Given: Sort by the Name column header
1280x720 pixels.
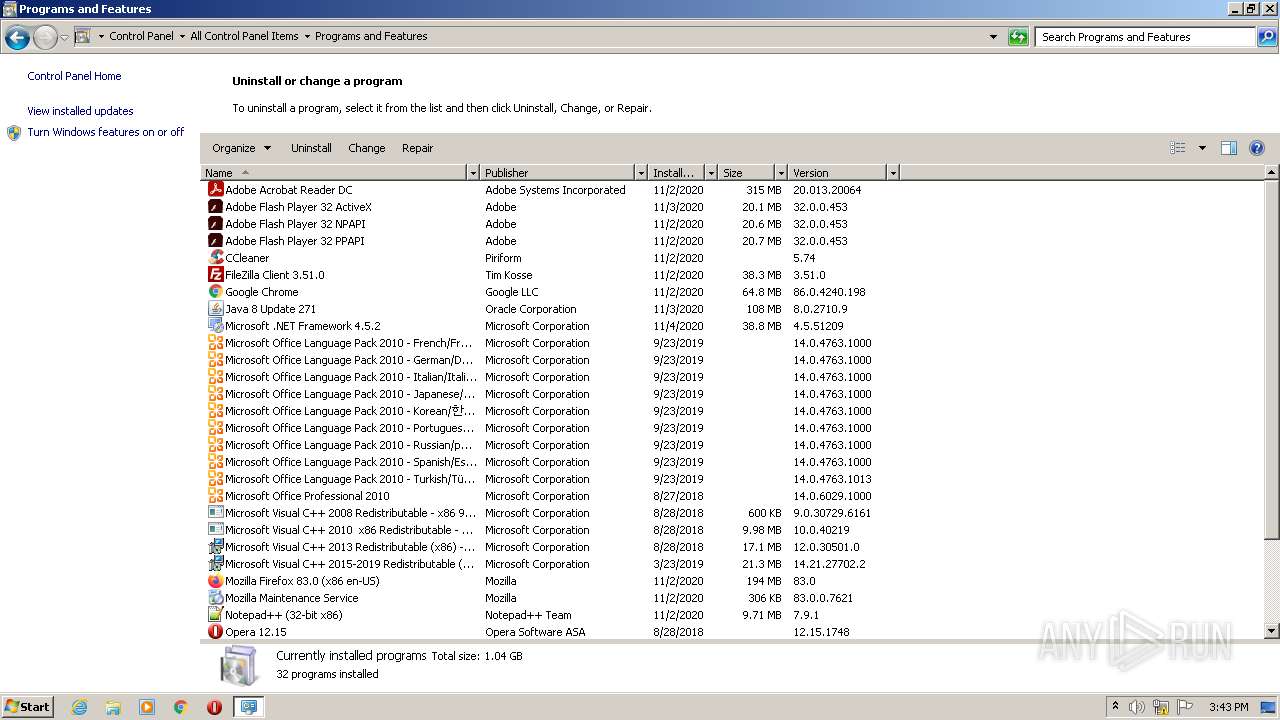Looking at the screenshot, I should coord(334,173).
